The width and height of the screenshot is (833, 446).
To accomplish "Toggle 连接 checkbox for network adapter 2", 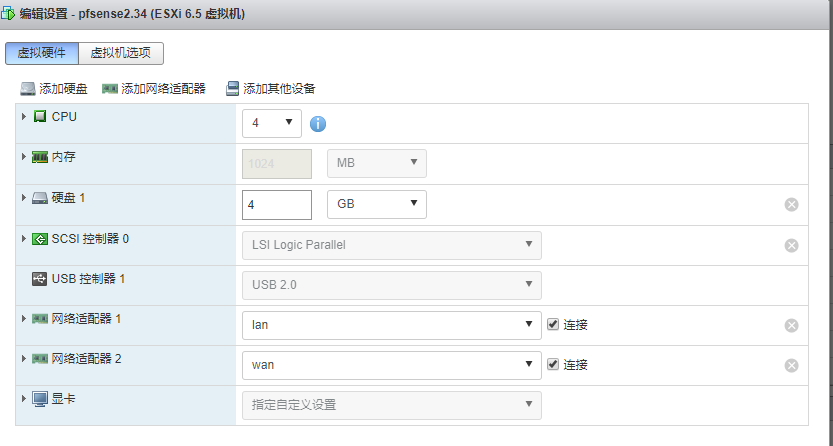I will coord(553,365).
